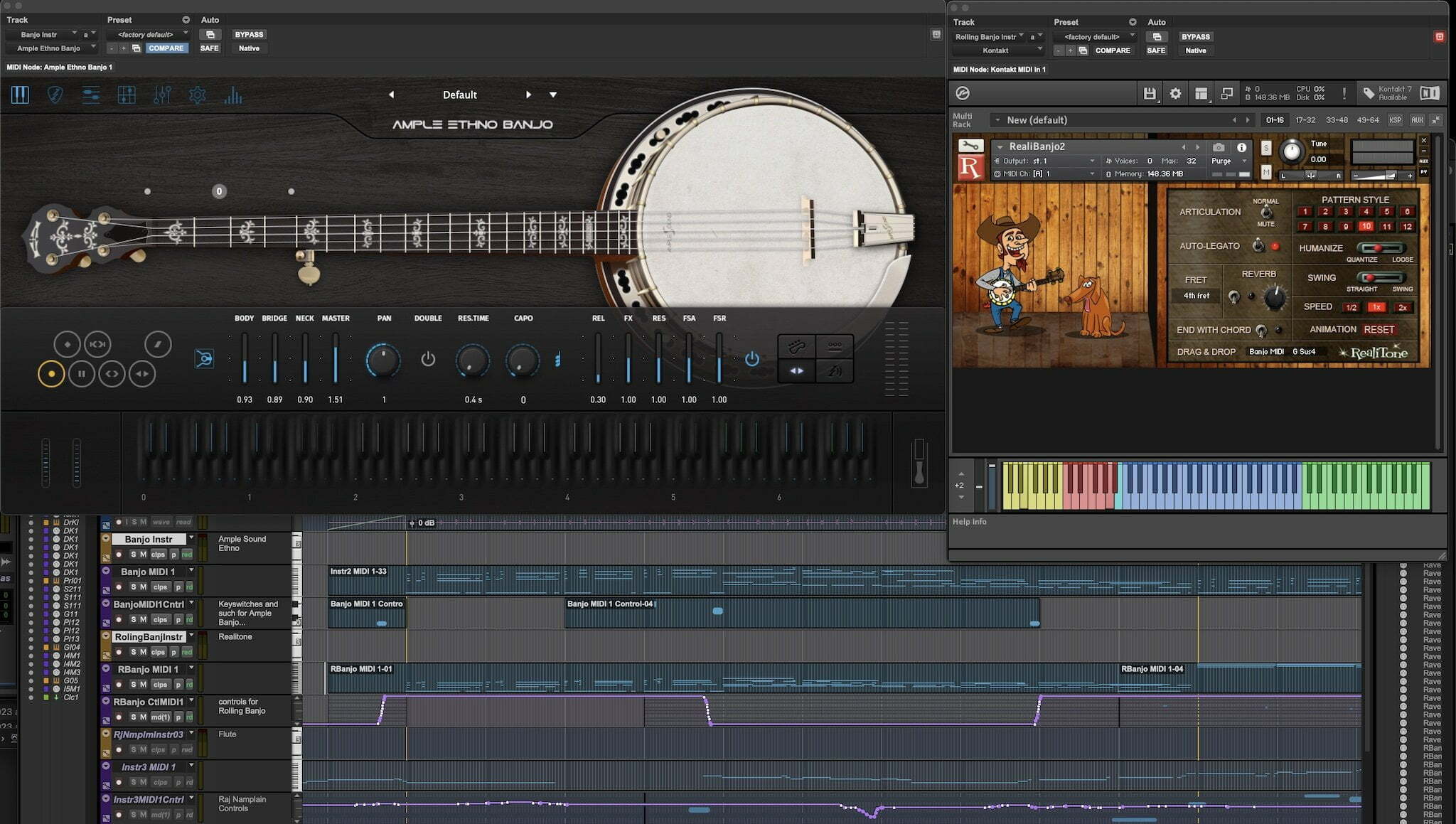The width and height of the screenshot is (1456, 824).
Task: Click the Kontakt warning exclamation icon
Action: pyautogui.click(x=1344, y=93)
